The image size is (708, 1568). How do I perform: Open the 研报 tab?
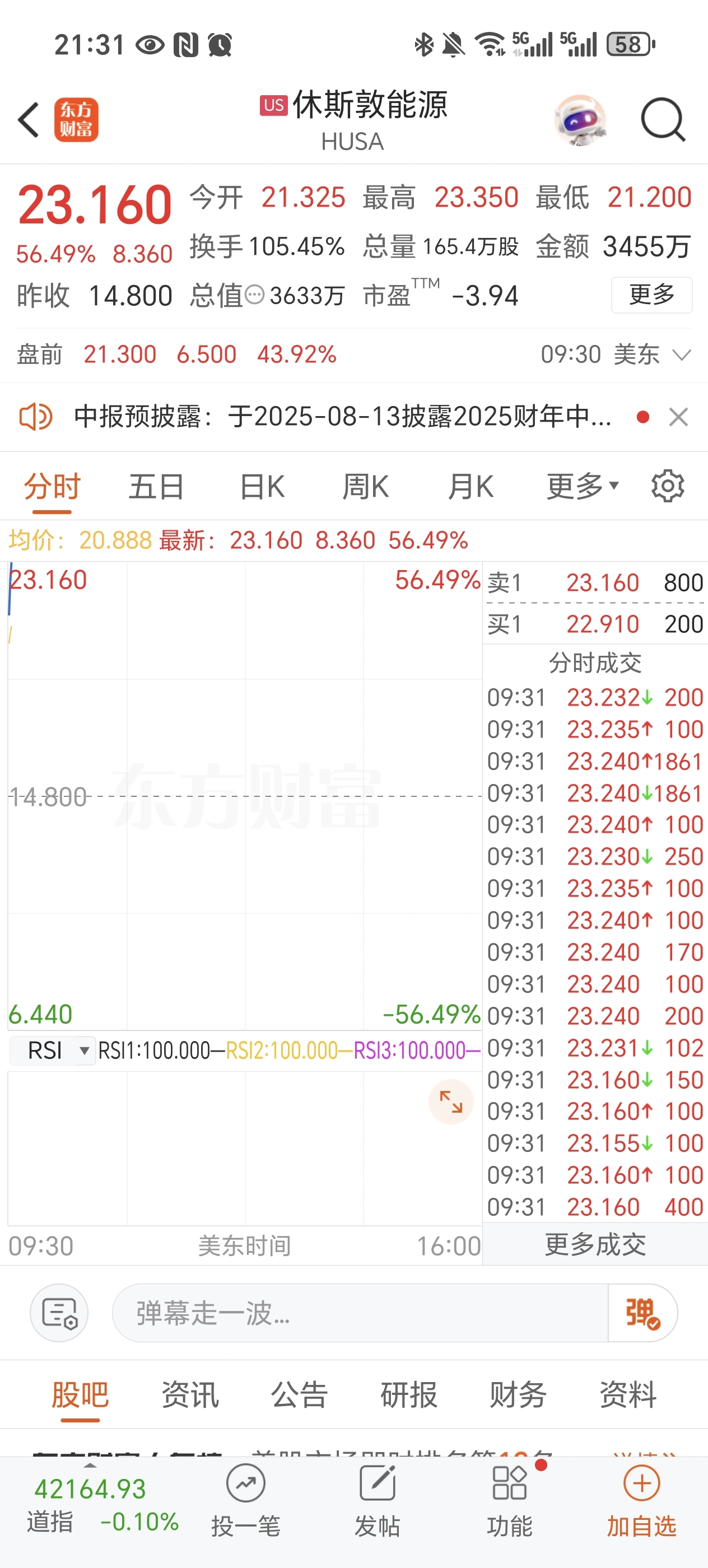[x=409, y=1394]
